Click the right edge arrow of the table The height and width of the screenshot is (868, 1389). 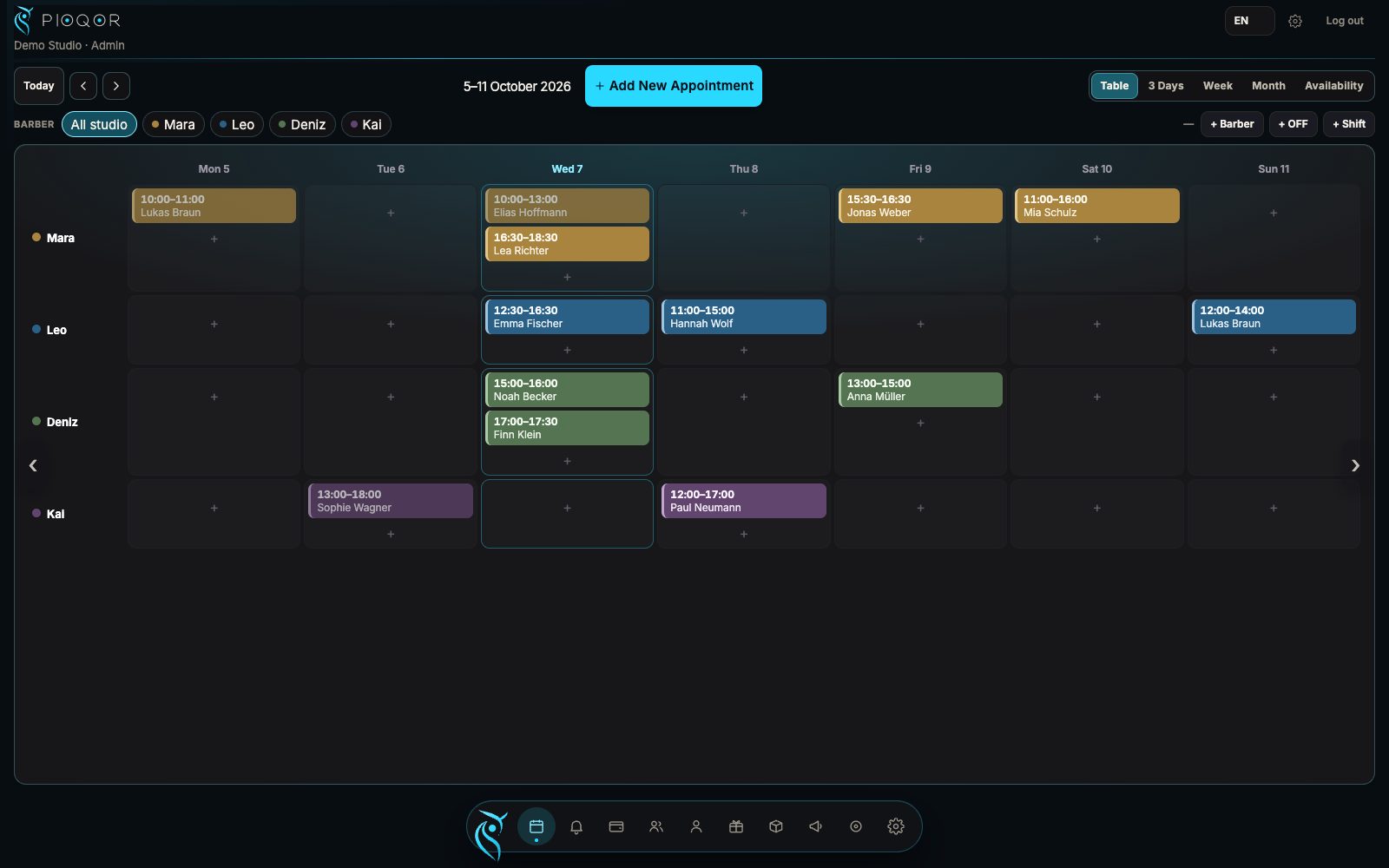tap(1355, 465)
